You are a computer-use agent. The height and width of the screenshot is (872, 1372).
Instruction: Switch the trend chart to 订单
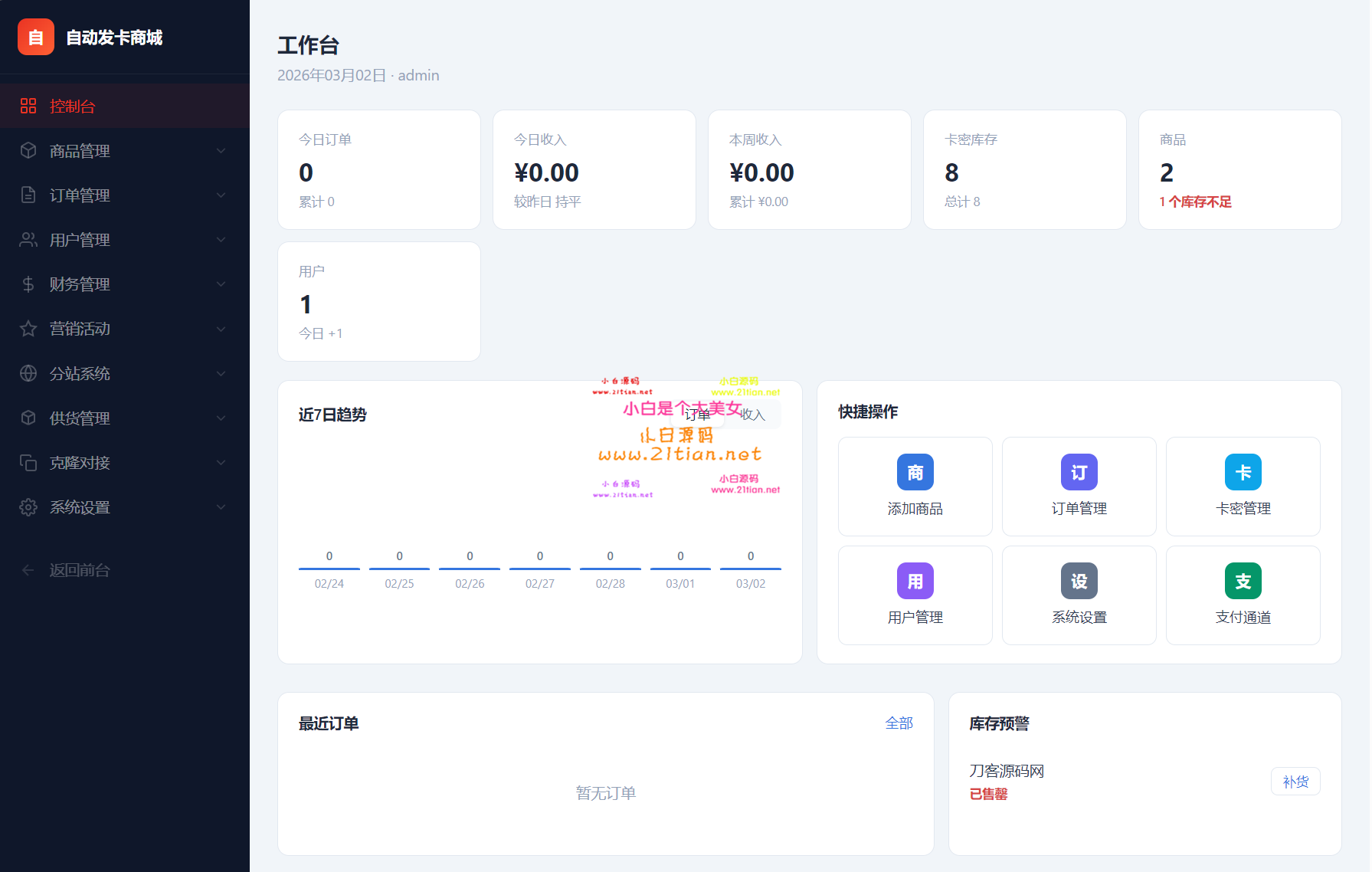pyautogui.click(x=697, y=415)
